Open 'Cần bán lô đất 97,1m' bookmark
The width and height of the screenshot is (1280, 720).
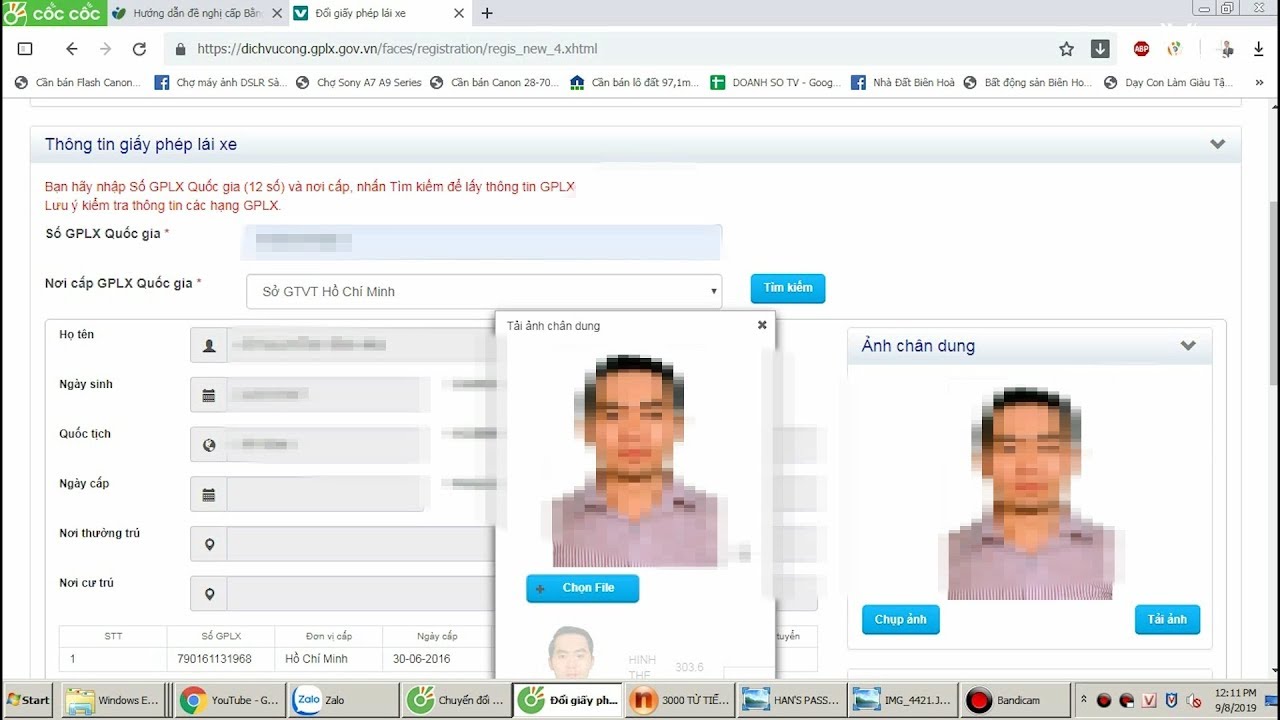635,83
